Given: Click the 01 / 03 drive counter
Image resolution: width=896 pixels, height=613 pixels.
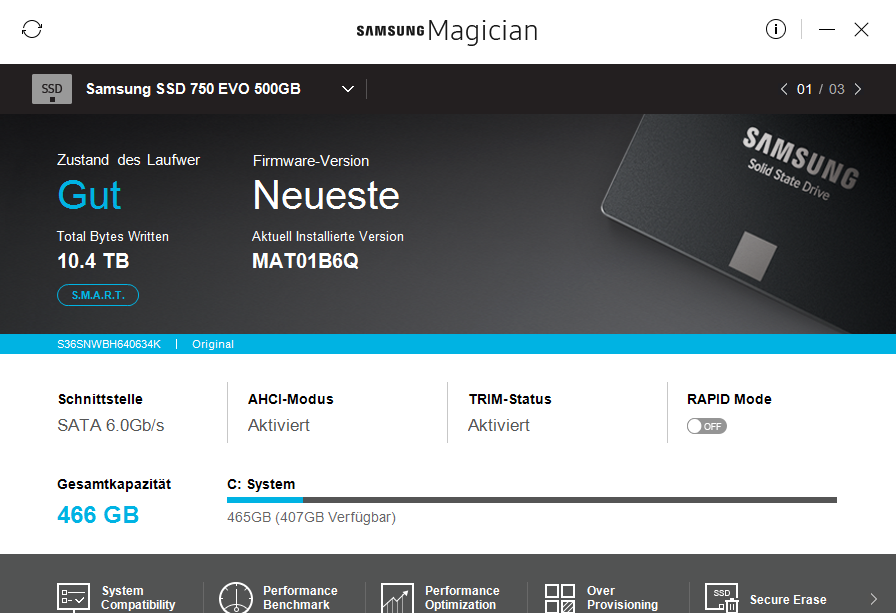Looking at the screenshot, I should 821,89.
